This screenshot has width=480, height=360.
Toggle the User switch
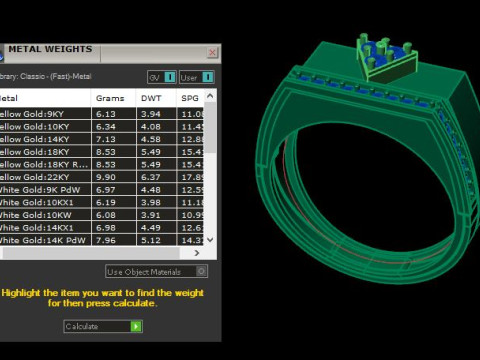click(197, 77)
